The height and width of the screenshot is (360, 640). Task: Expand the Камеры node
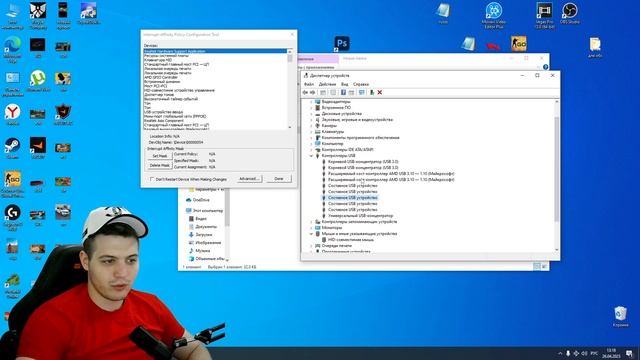pos(311,126)
